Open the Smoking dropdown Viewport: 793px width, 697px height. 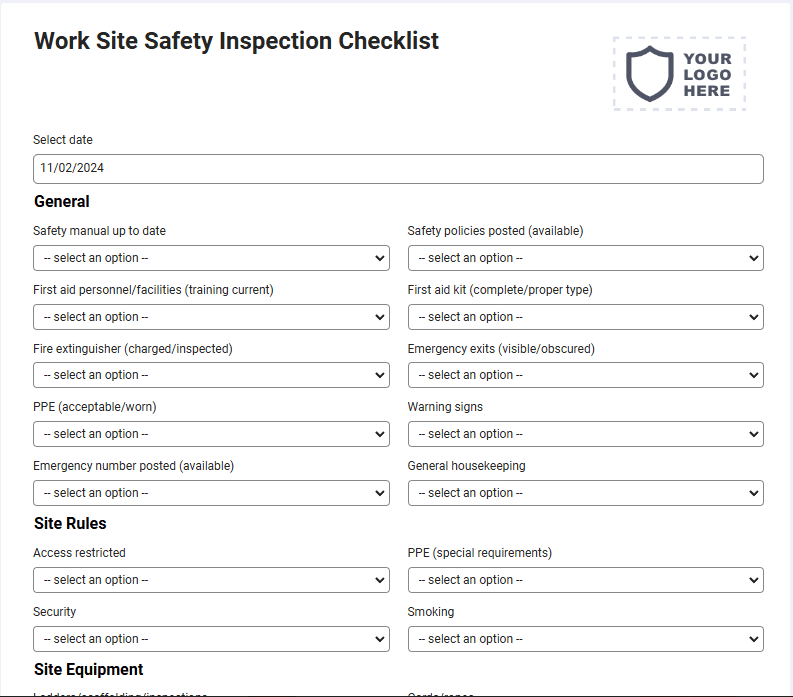(586, 639)
